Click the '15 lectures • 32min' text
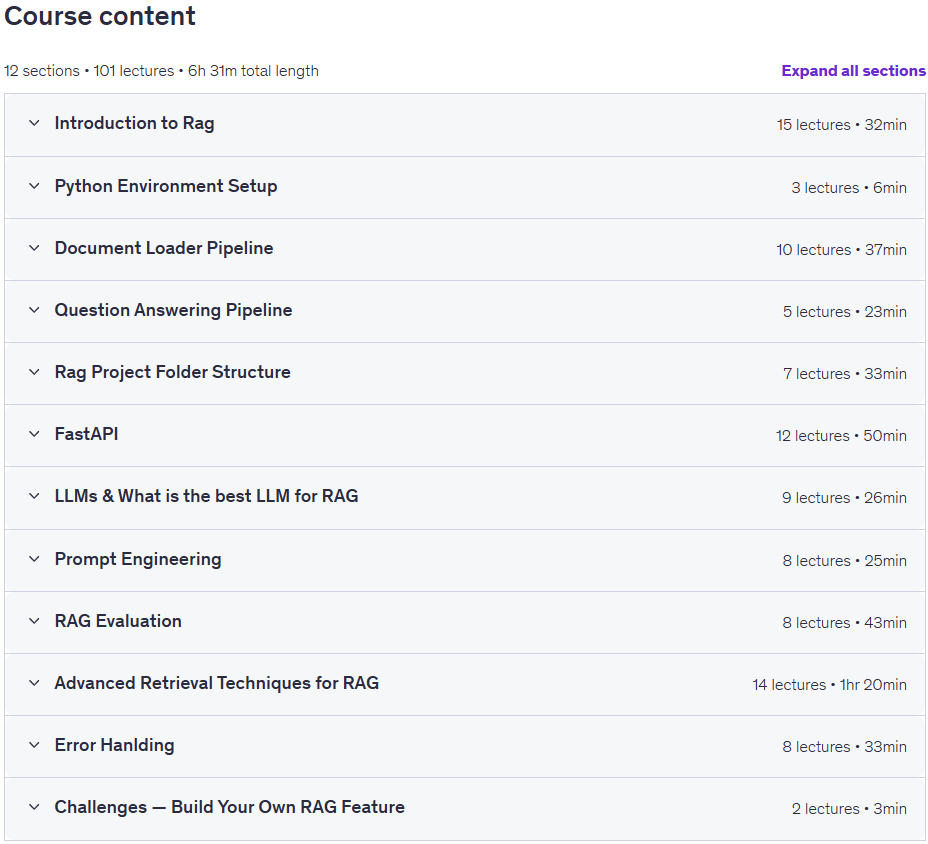Screen dimensions: 928x844 842,125
